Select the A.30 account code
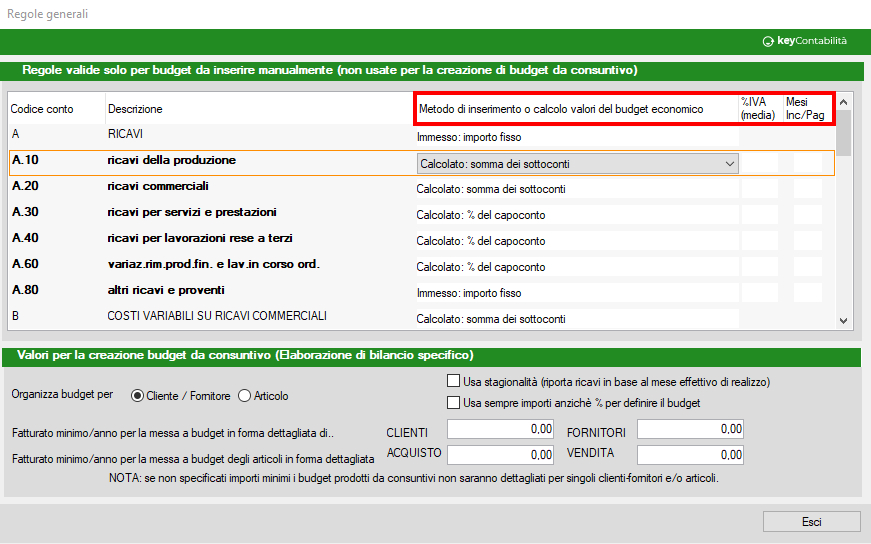Screen dimensions: 871x544 point(26,212)
